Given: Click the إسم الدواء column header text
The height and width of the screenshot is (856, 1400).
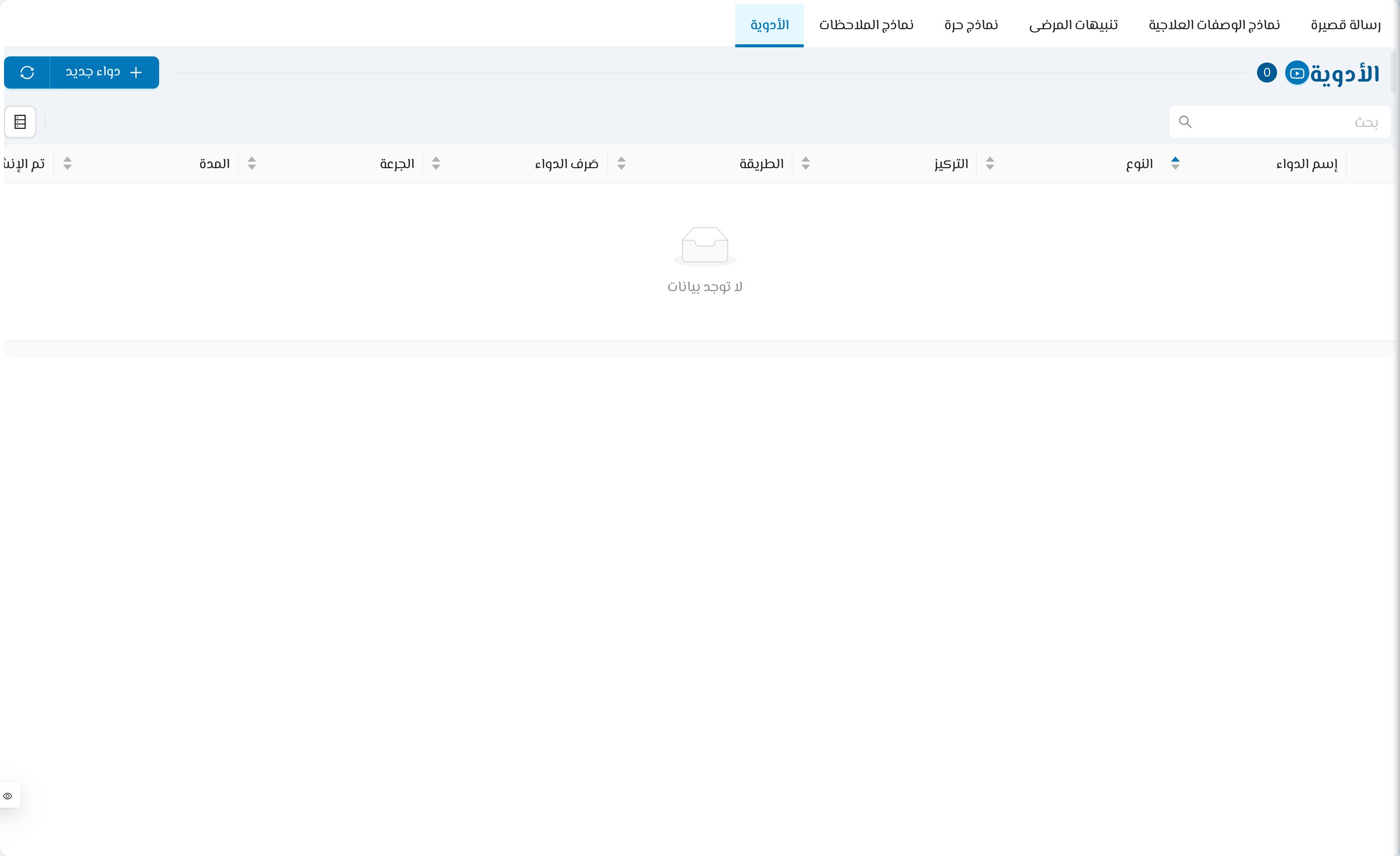Looking at the screenshot, I should tap(1307, 164).
